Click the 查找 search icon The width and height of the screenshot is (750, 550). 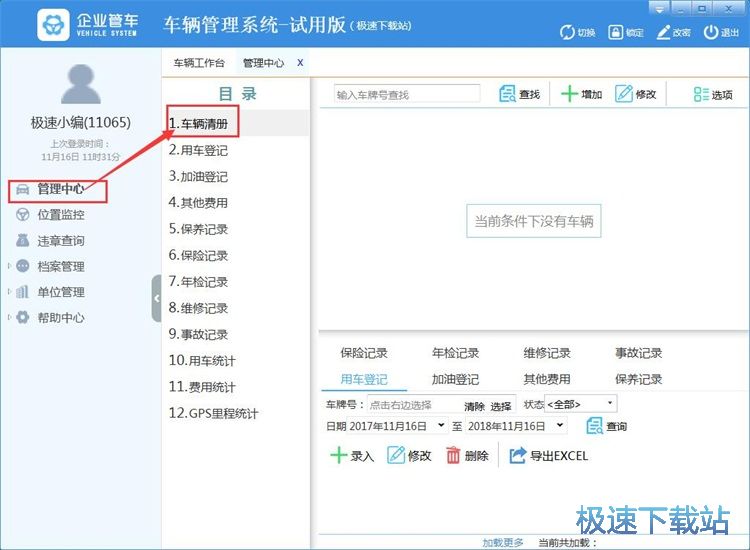pos(507,94)
